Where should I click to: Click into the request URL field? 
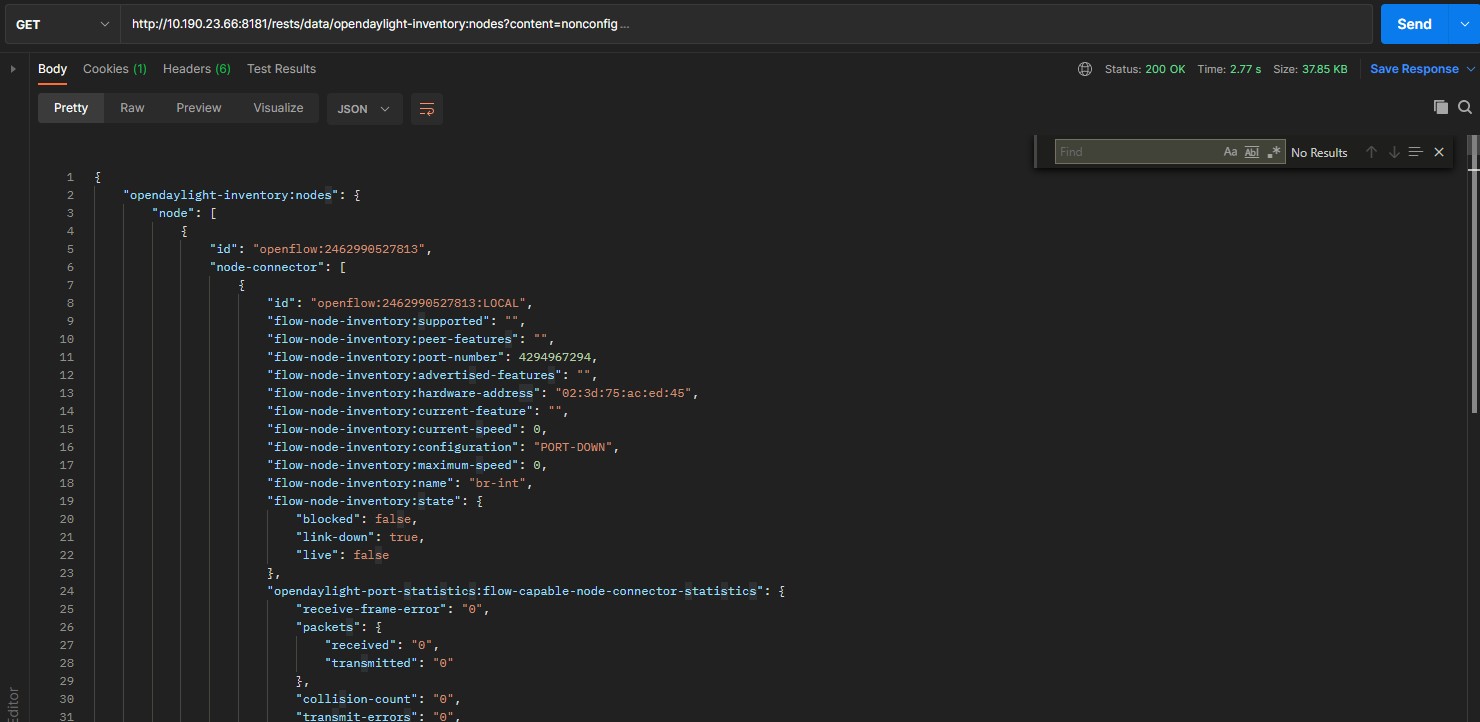coord(746,24)
